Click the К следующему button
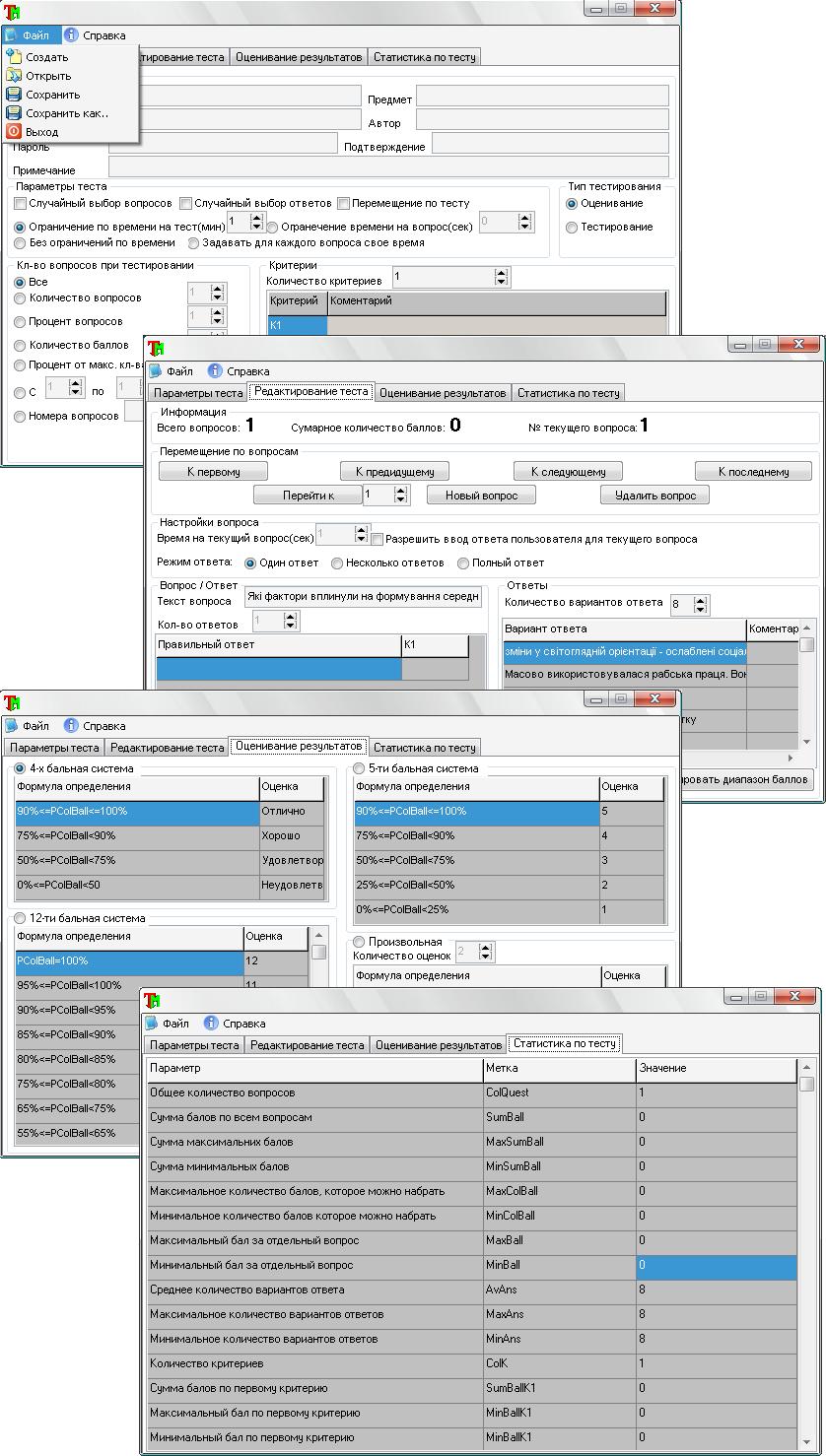826x1456 pixels. [567, 472]
